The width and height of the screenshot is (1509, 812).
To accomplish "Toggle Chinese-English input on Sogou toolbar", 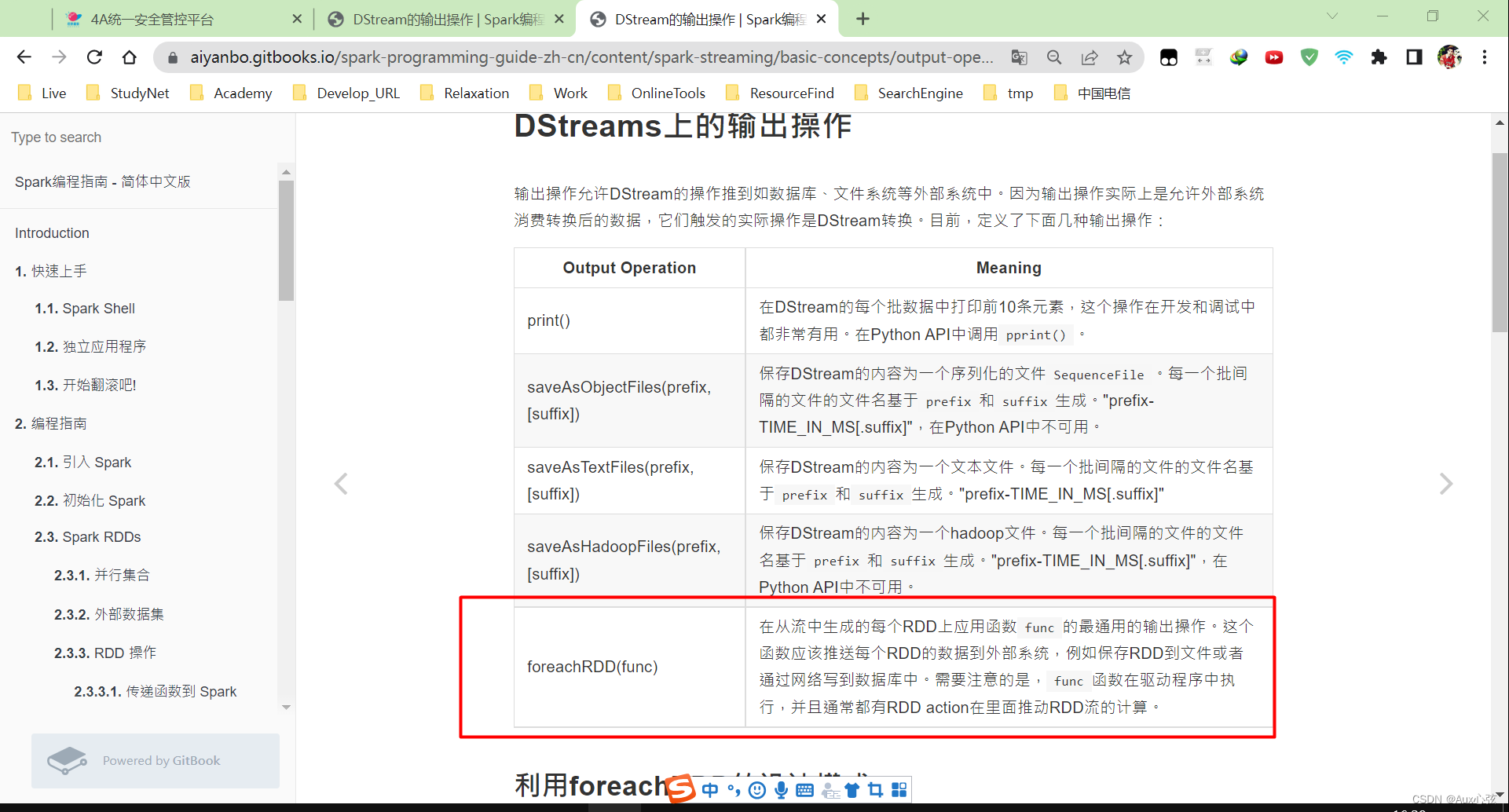I will point(710,790).
